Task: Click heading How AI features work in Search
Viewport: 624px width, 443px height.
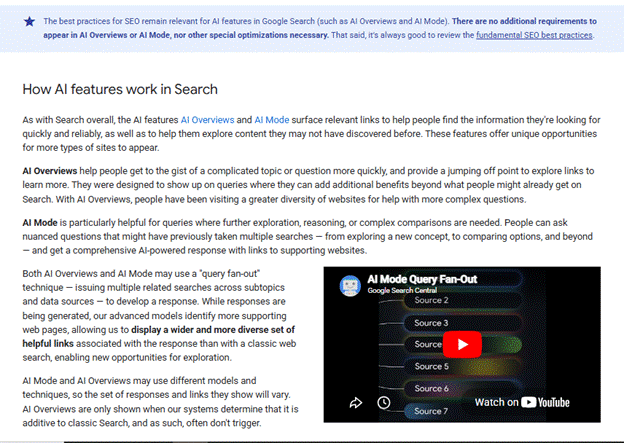Action: coord(120,89)
